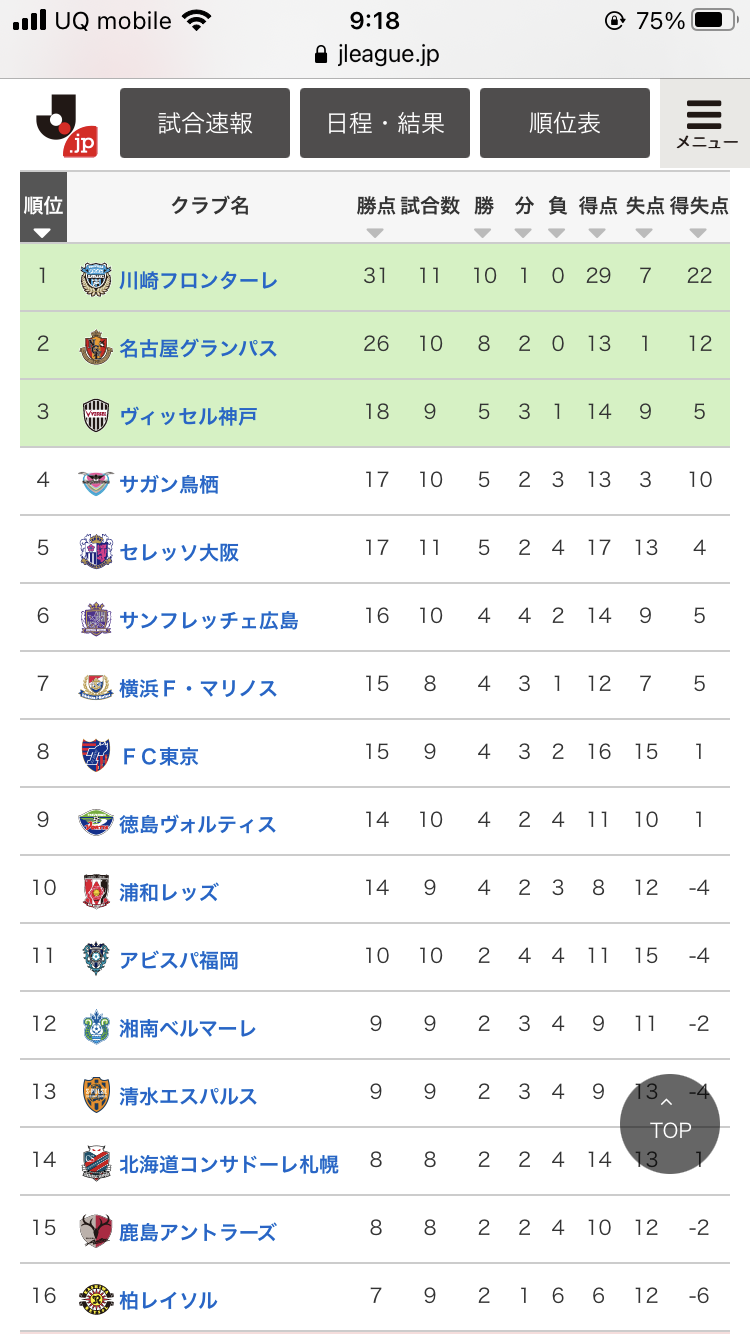Open 横浜F・マリノス club link
Viewport: 750px width, 1334px height.
coord(198,688)
